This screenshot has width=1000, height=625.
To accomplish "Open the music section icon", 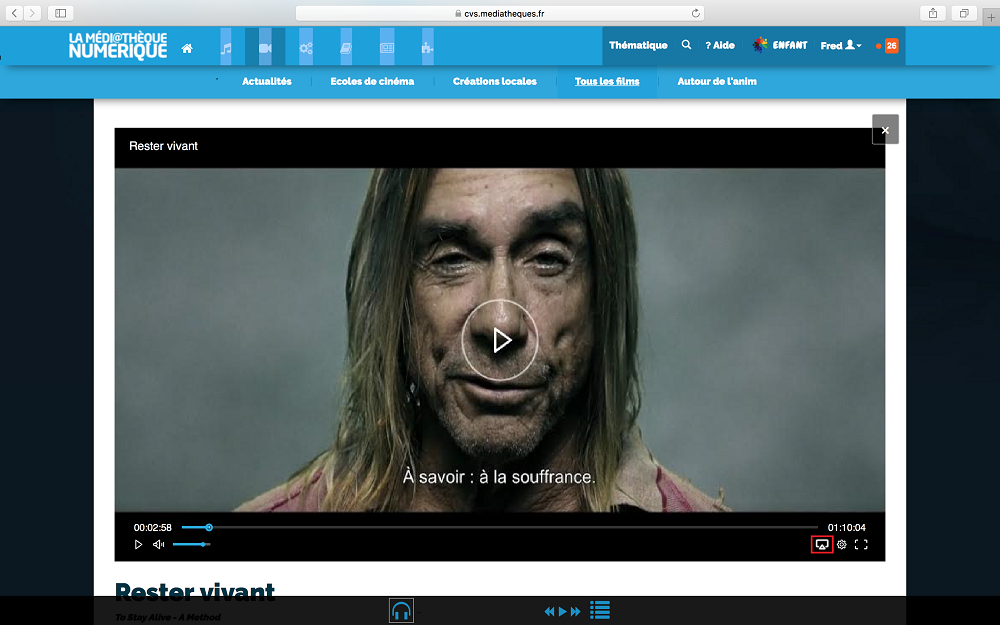I will pos(226,47).
